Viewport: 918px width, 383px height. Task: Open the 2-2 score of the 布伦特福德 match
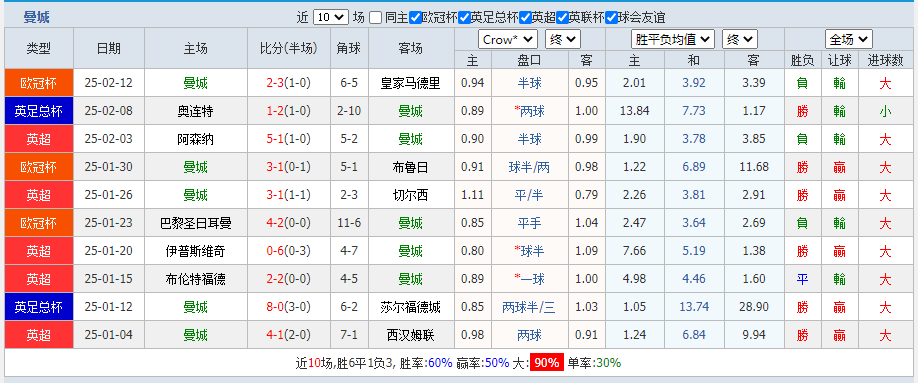275,279
